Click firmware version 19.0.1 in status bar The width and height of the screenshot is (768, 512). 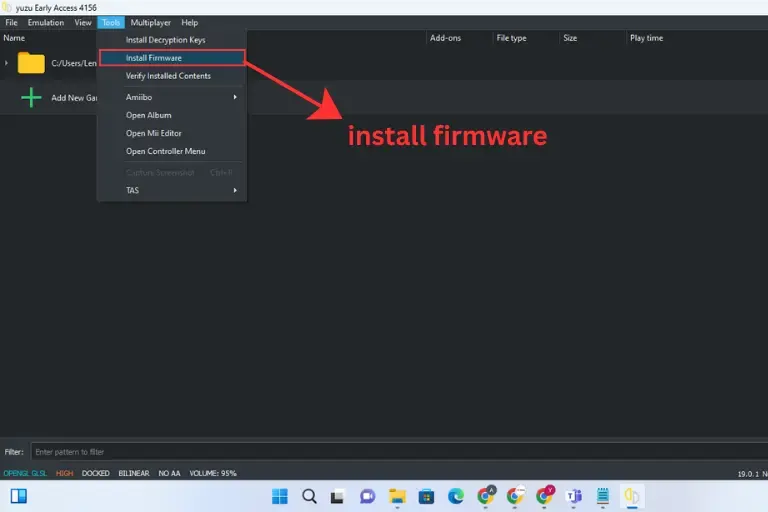point(748,474)
